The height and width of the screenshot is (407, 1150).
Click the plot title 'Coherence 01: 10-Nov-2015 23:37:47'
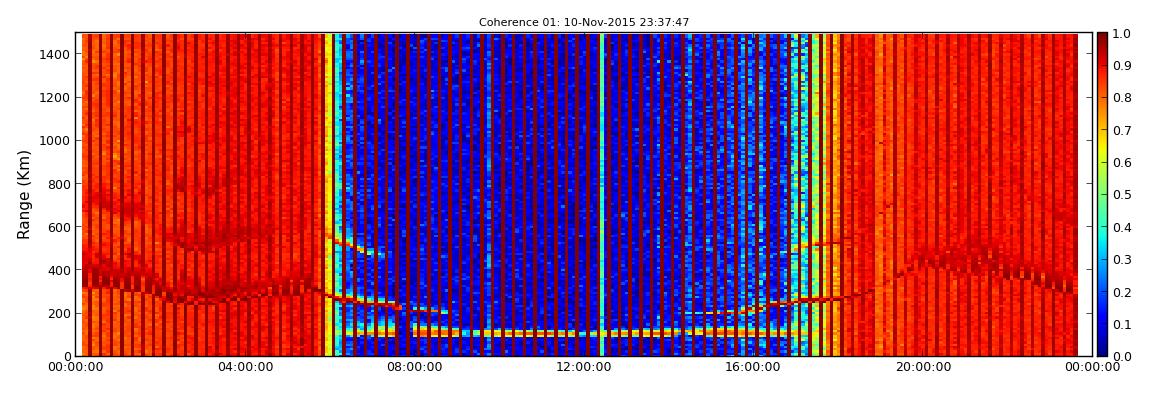584,23
